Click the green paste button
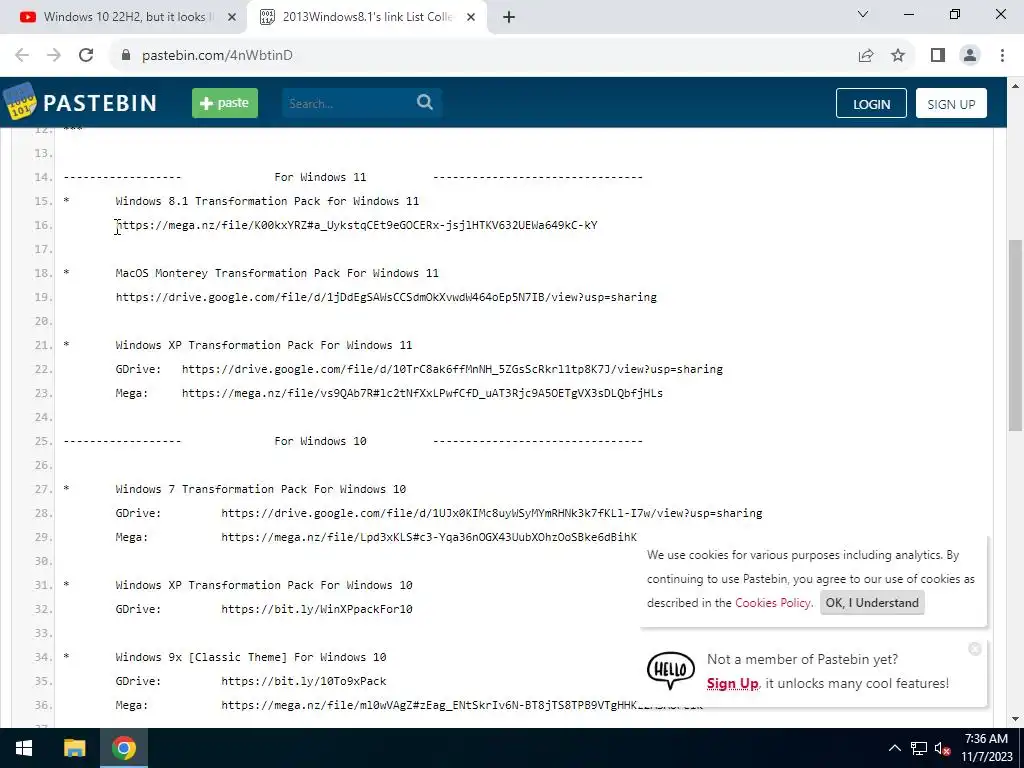Image resolution: width=1024 pixels, height=768 pixels. coord(225,103)
